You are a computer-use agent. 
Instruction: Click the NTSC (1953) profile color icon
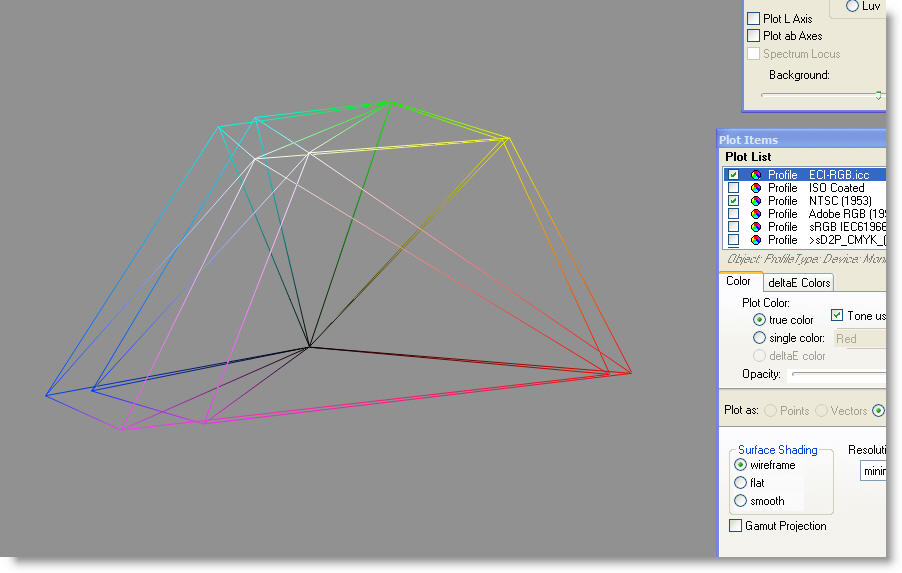click(756, 201)
